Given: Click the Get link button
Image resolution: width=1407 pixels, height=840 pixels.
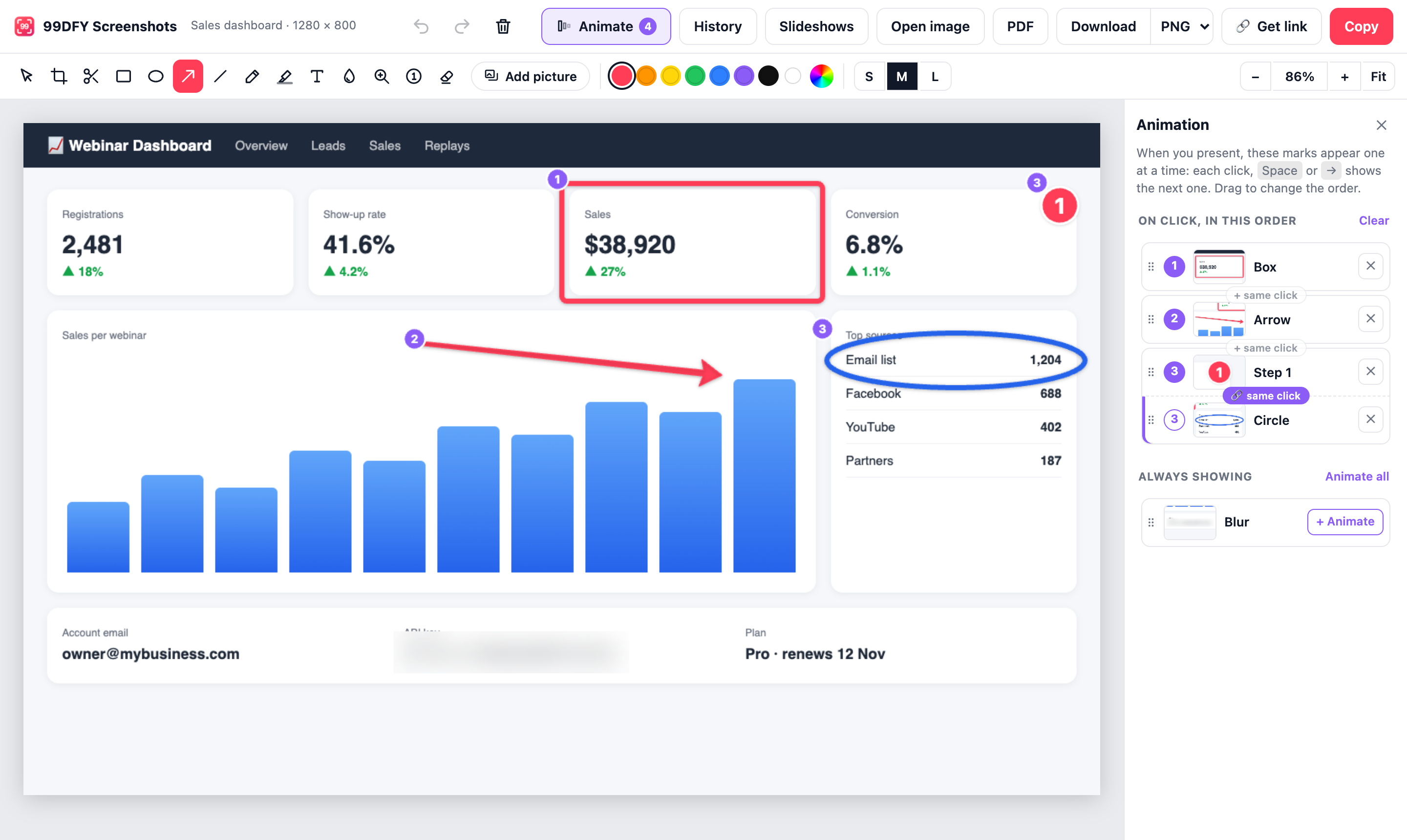Looking at the screenshot, I should (x=1271, y=26).
